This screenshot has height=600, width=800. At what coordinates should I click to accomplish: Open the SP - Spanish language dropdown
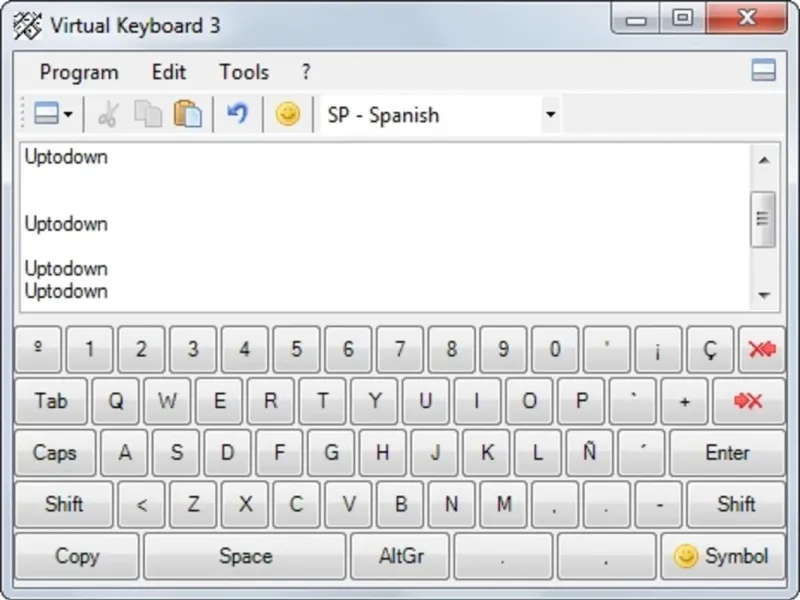pyautogui.click(x=551, y=114)
